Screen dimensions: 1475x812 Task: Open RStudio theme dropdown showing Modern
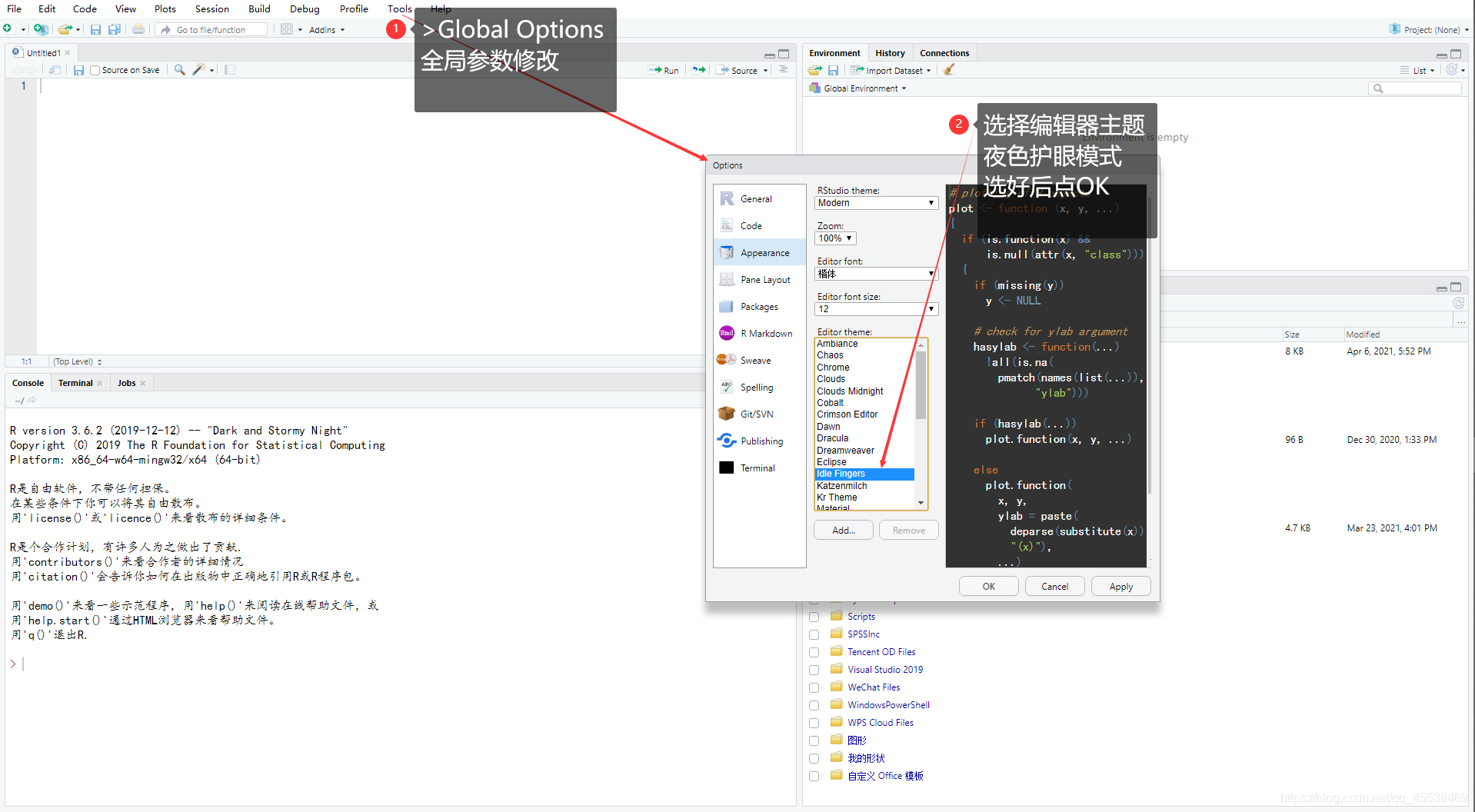[x=876, y=203]
